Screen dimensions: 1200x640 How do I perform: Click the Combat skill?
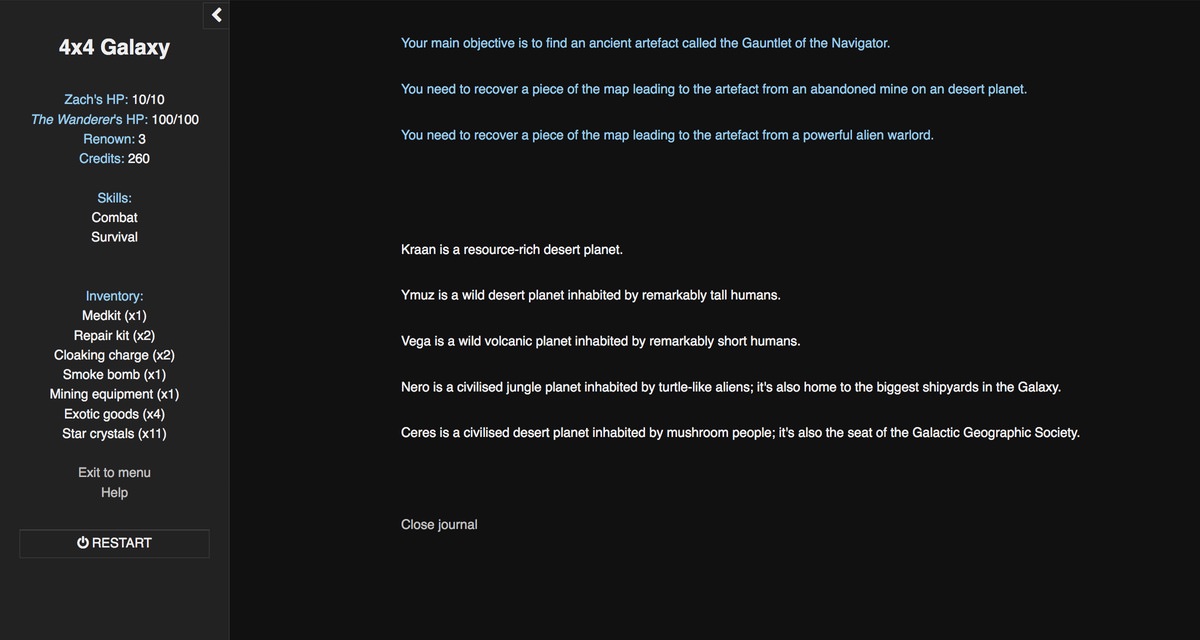114,217
